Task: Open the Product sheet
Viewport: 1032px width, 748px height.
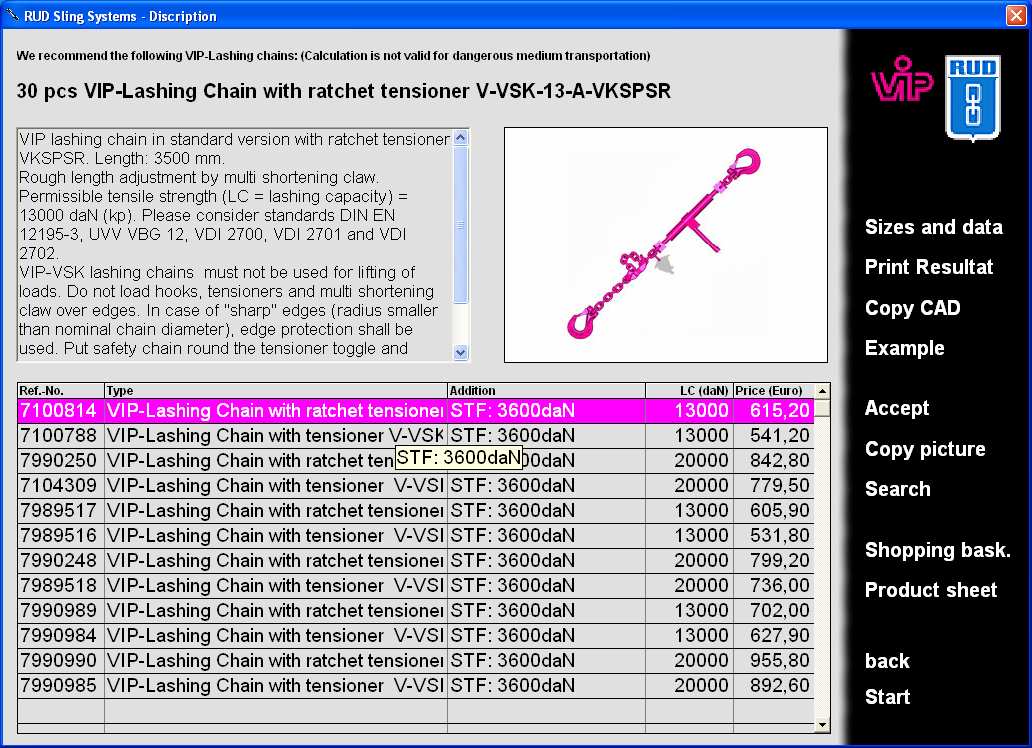Action: pos(931,590)
